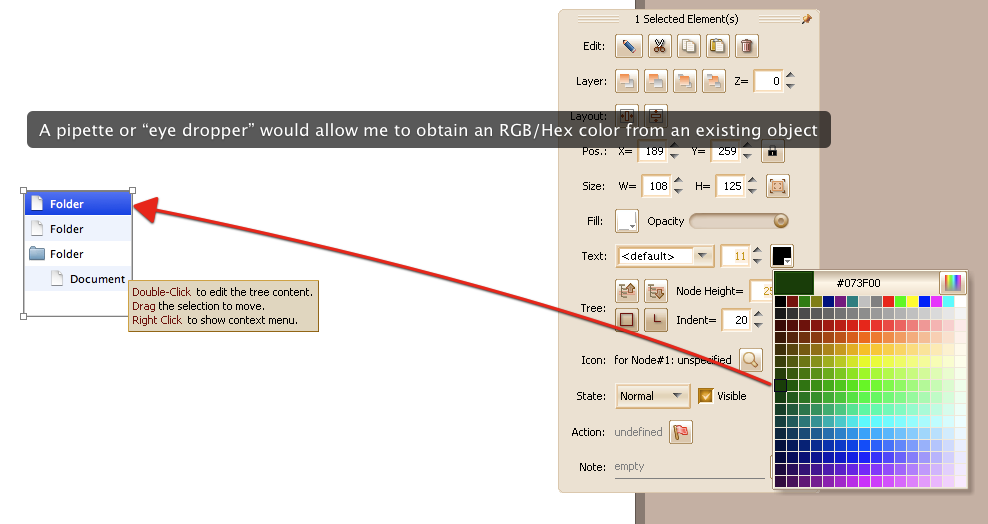The image size is (988, 524).
Task: Click the X= position field
Action: pyautogui.click(x=652, y=151)
